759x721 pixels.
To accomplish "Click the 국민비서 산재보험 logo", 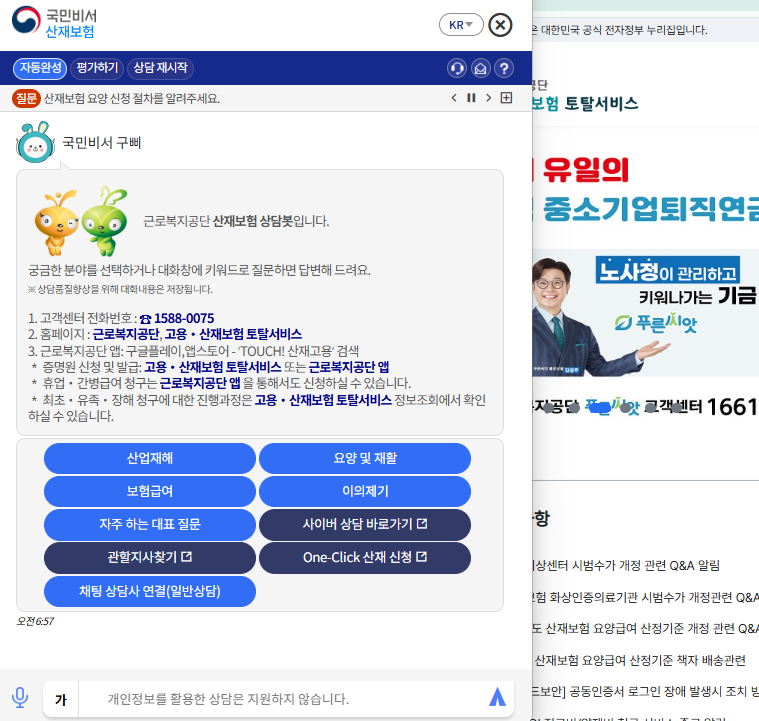I will click(54, 23).
